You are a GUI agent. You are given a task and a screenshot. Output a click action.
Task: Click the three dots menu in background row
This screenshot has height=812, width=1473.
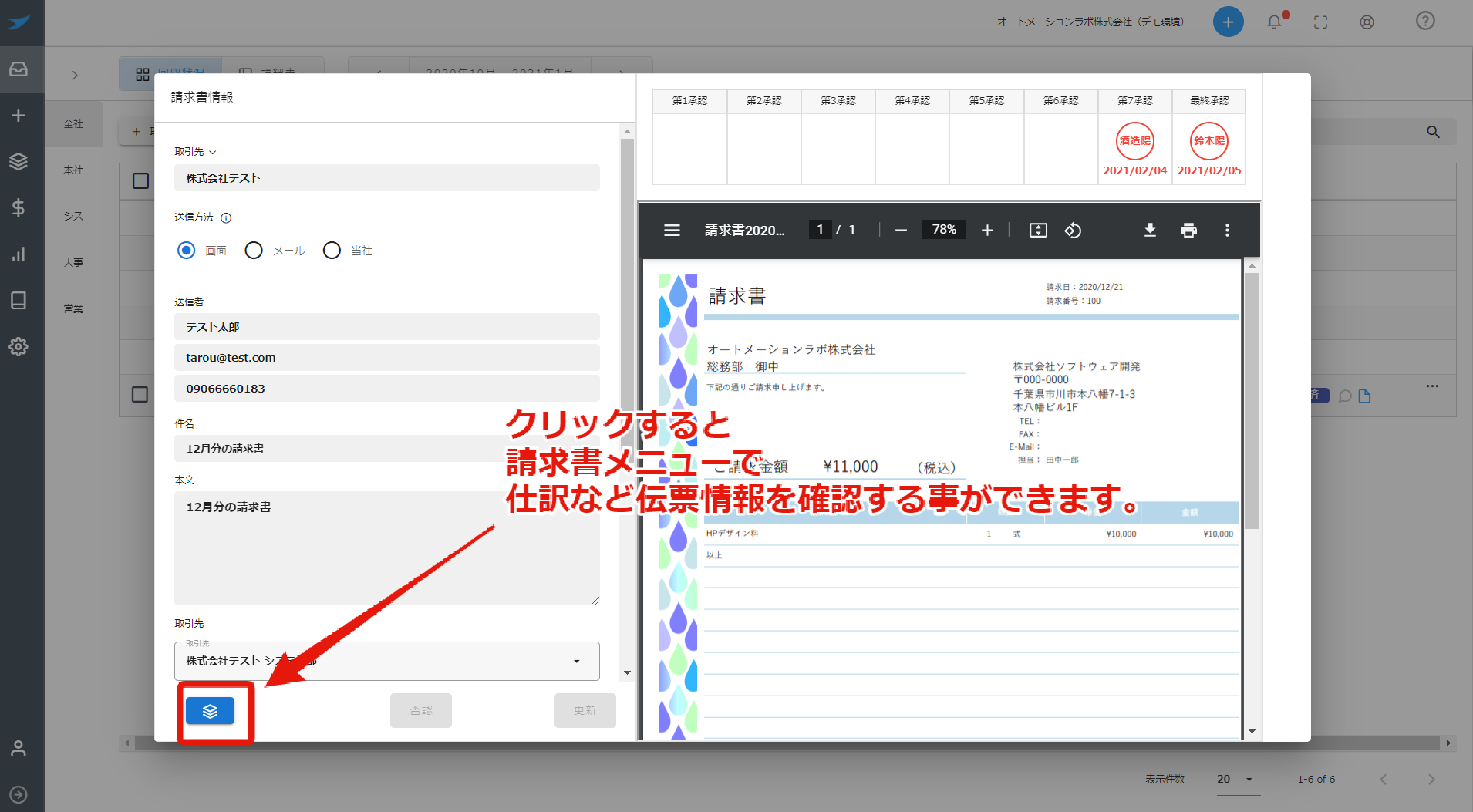coord(1432,386)
